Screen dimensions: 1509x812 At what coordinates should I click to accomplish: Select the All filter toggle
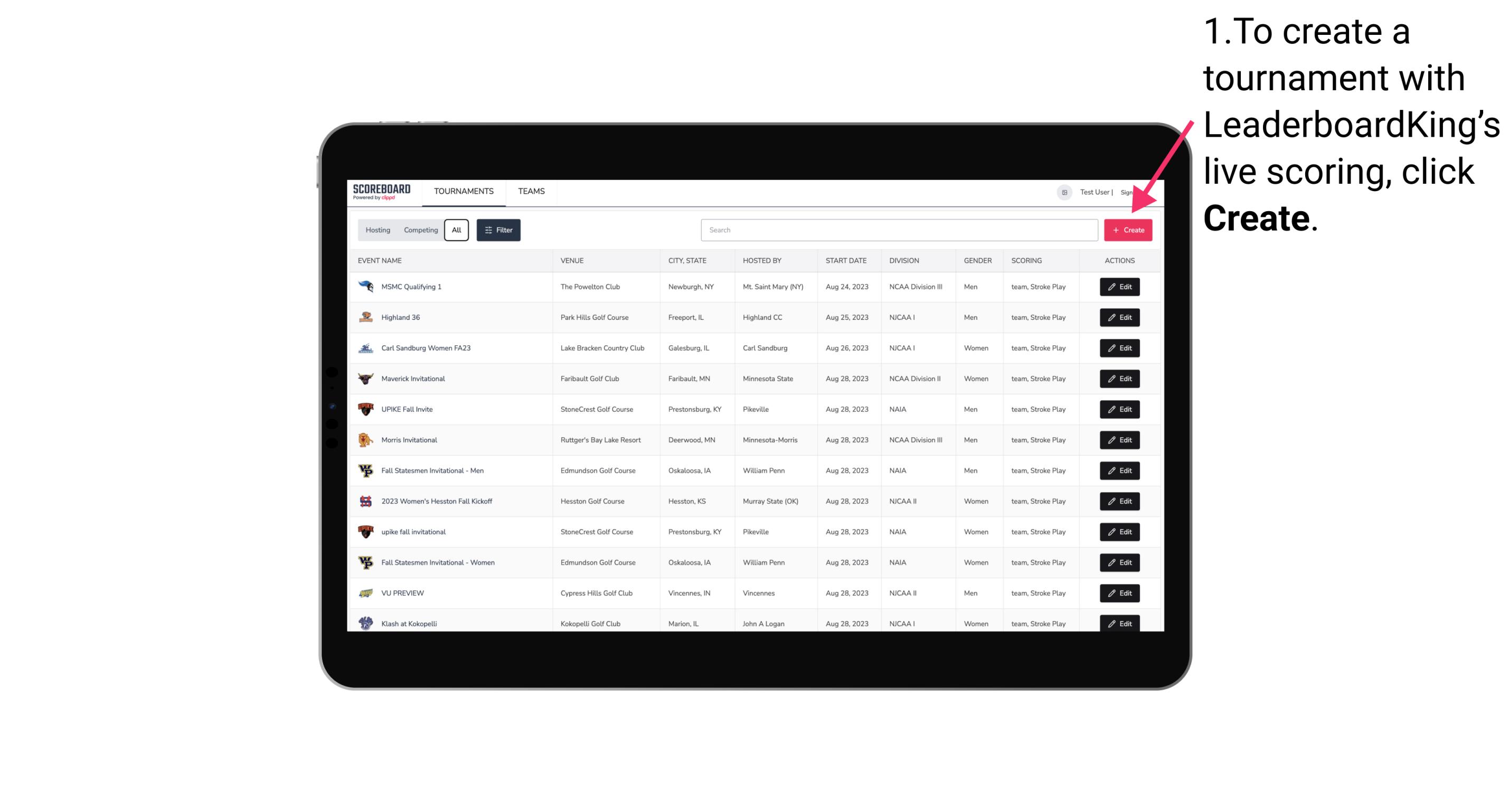coord(456,230)
